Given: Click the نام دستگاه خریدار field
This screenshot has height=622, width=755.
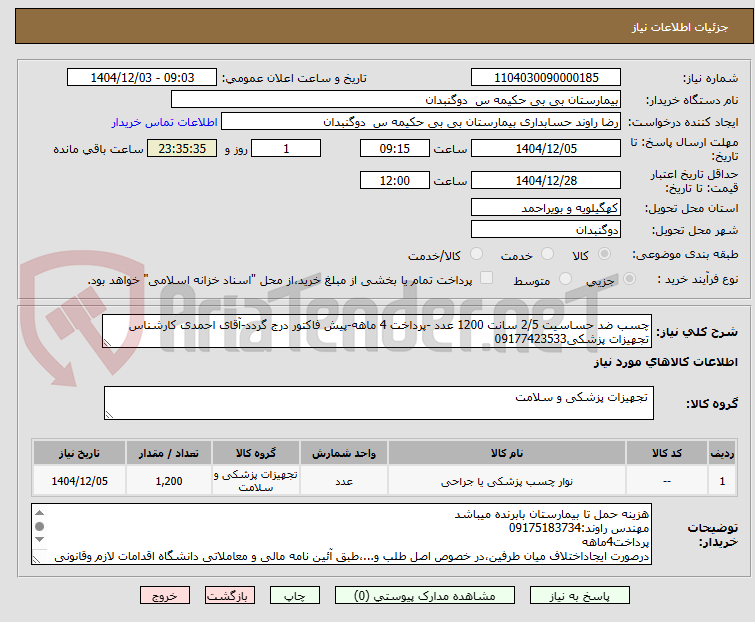Looking at the screenshot, I should [x=396, y=100].
